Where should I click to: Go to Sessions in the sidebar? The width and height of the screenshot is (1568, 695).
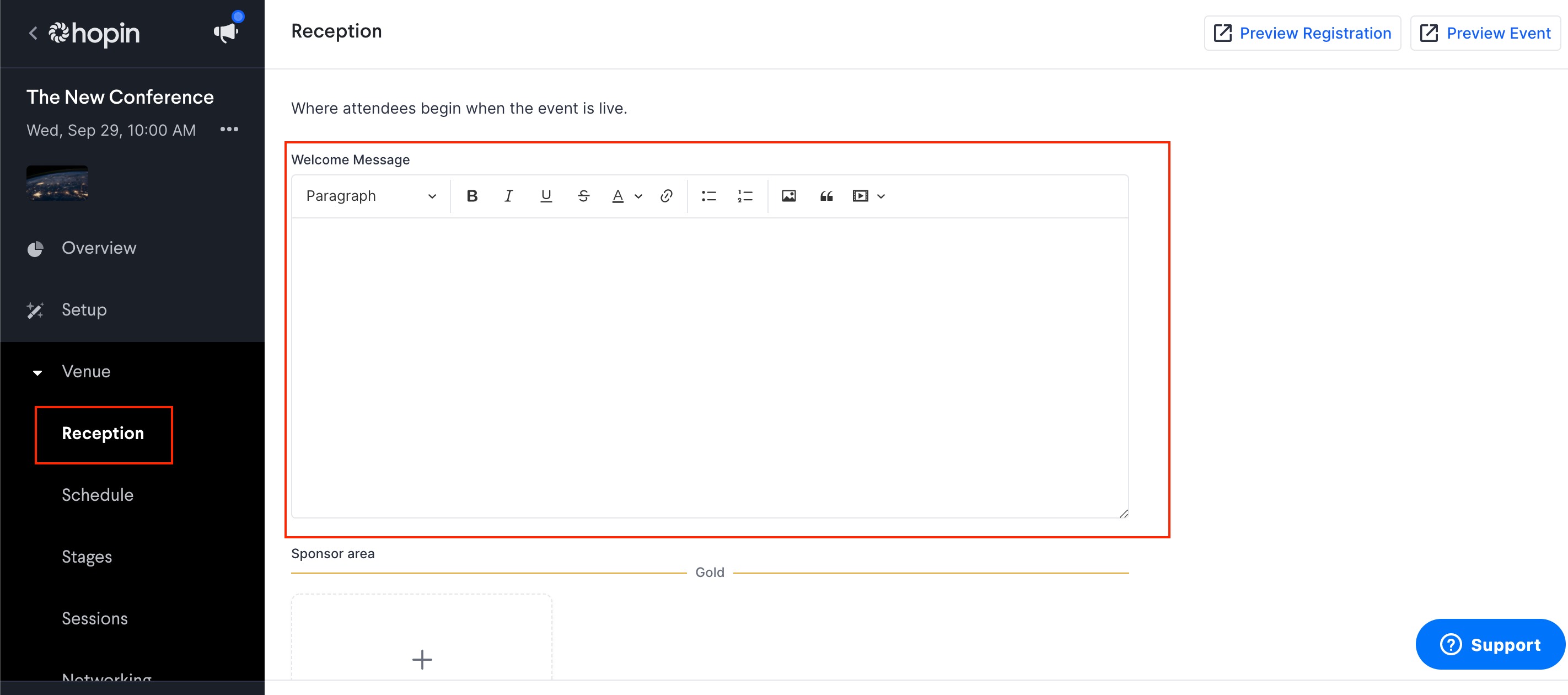94,618
